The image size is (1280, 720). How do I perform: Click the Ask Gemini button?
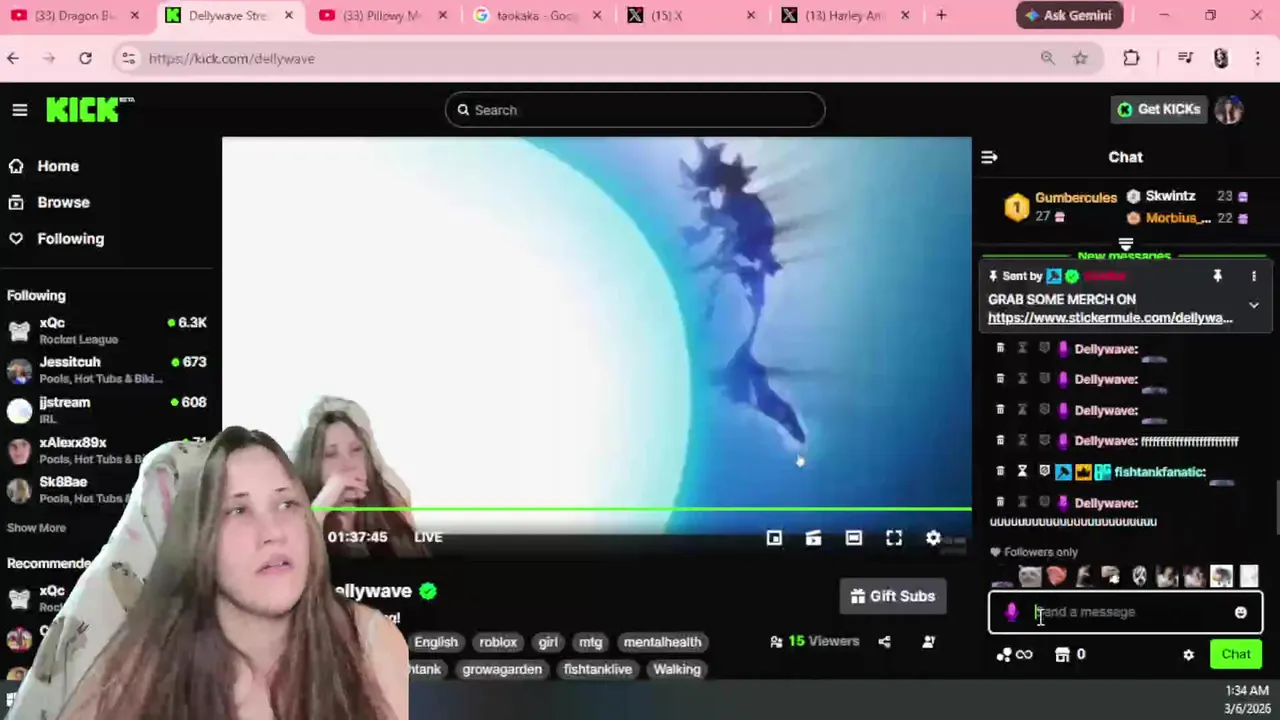(x=1070, y=16)
